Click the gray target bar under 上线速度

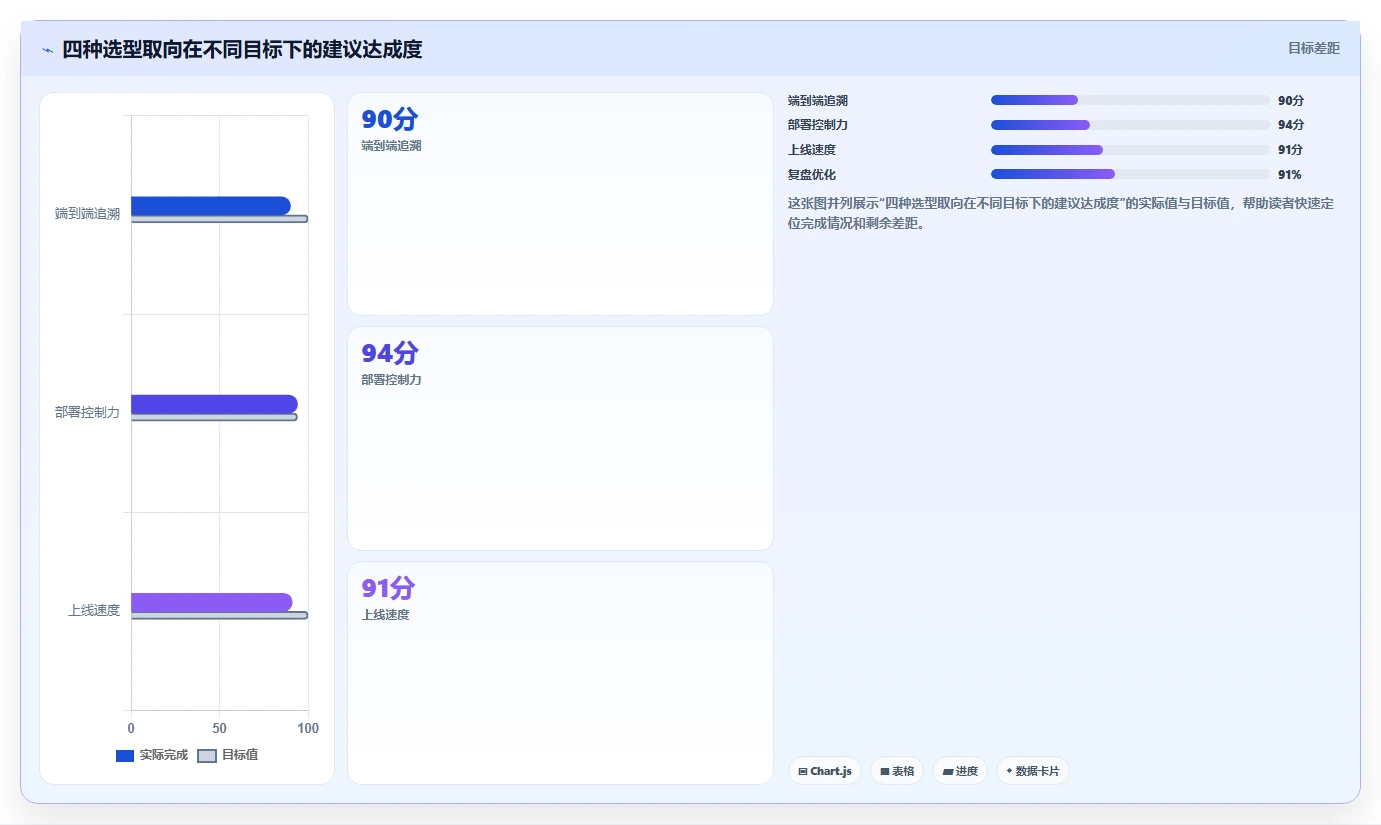[219, 616]
